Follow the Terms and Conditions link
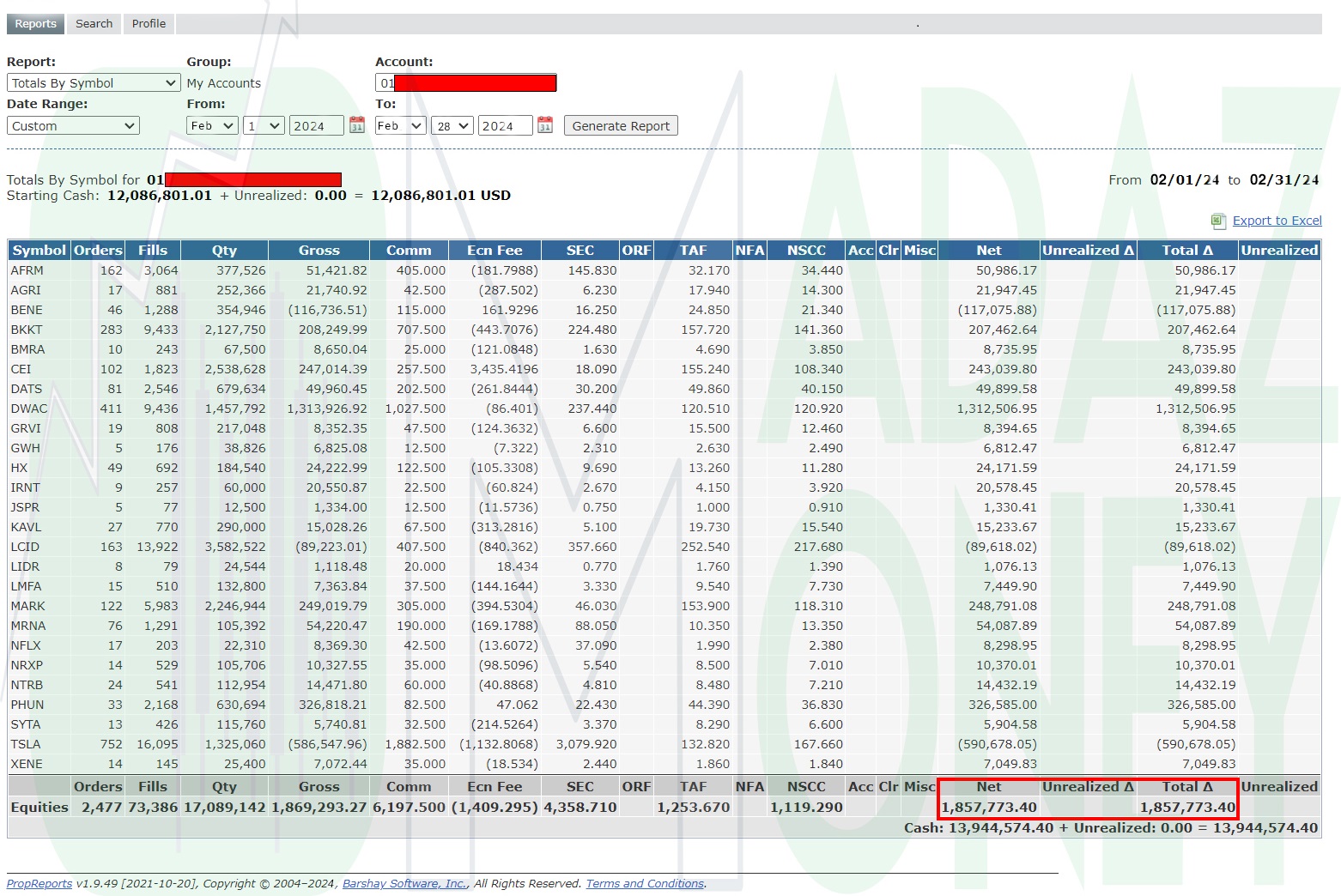This screenshot has height=896, width=1341. (x=645, y=884)
